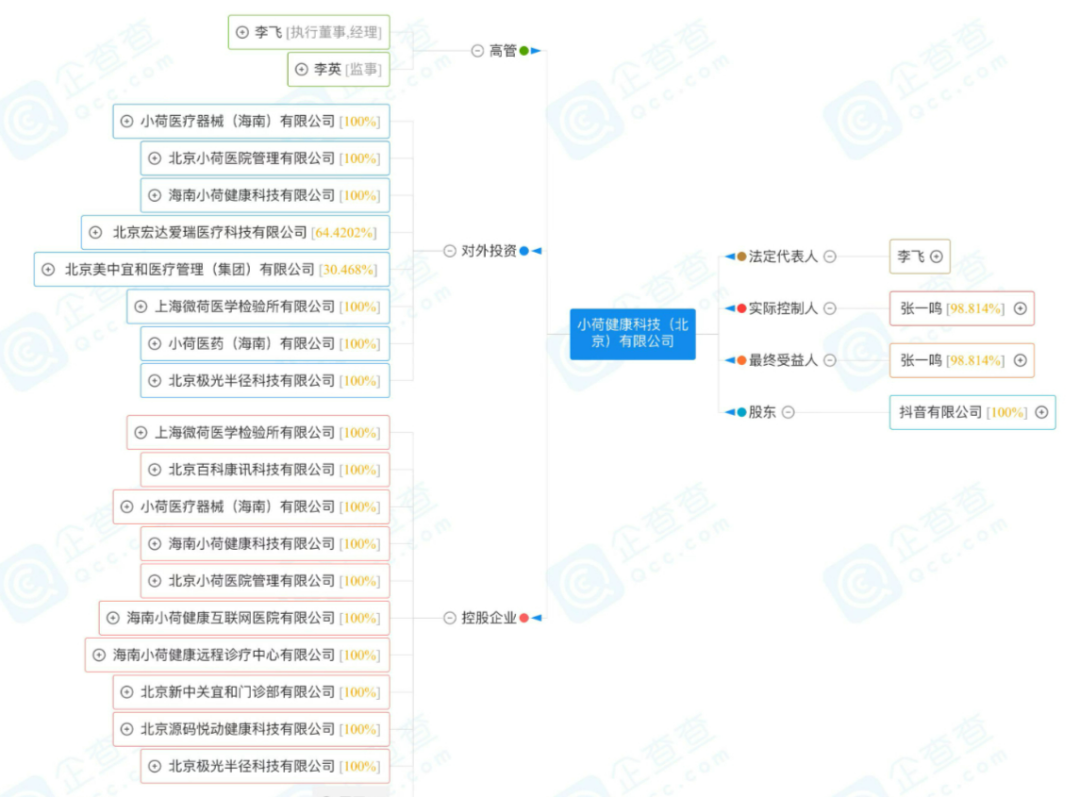
Task: Collapse the 对外投资 branch
Action: point(450,251)
